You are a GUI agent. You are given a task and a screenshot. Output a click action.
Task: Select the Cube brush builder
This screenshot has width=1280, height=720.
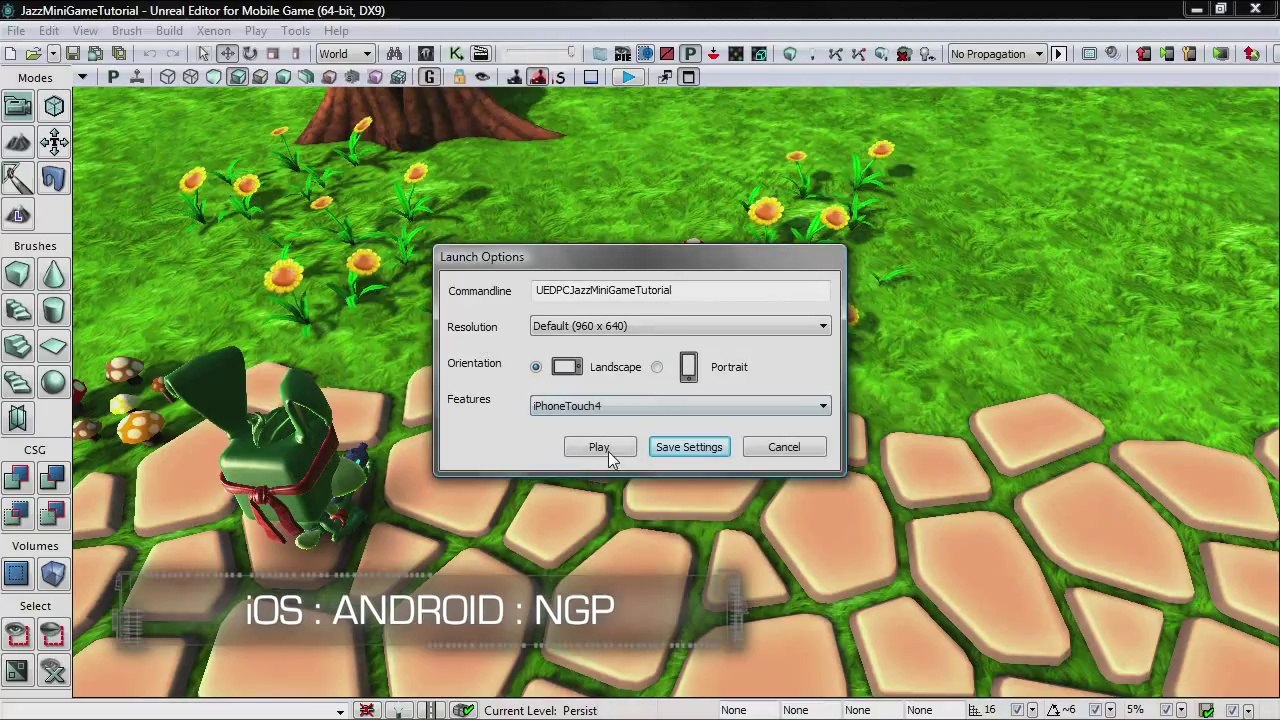18,274
